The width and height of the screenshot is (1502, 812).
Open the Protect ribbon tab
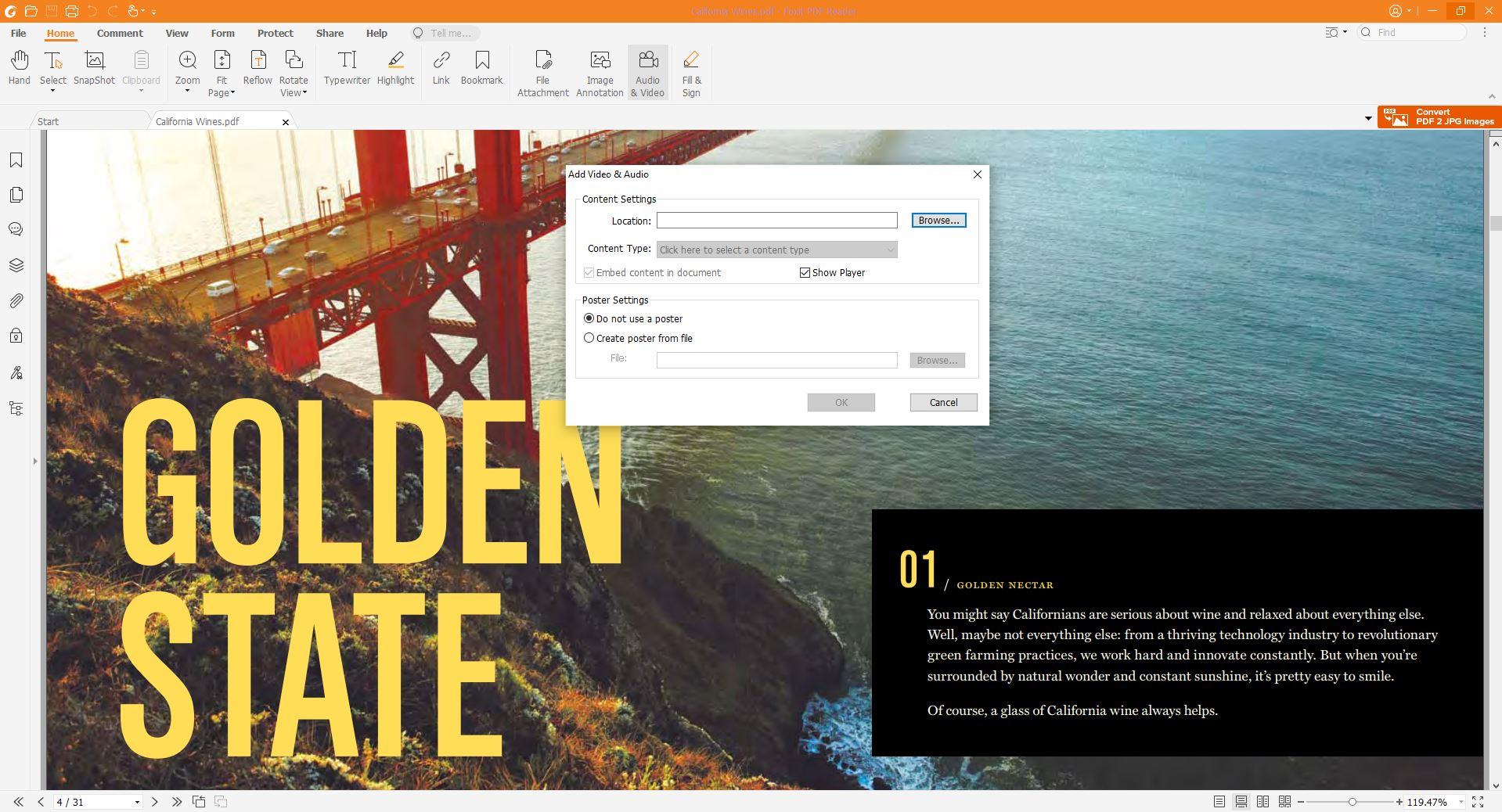click(x=276, y=33)
